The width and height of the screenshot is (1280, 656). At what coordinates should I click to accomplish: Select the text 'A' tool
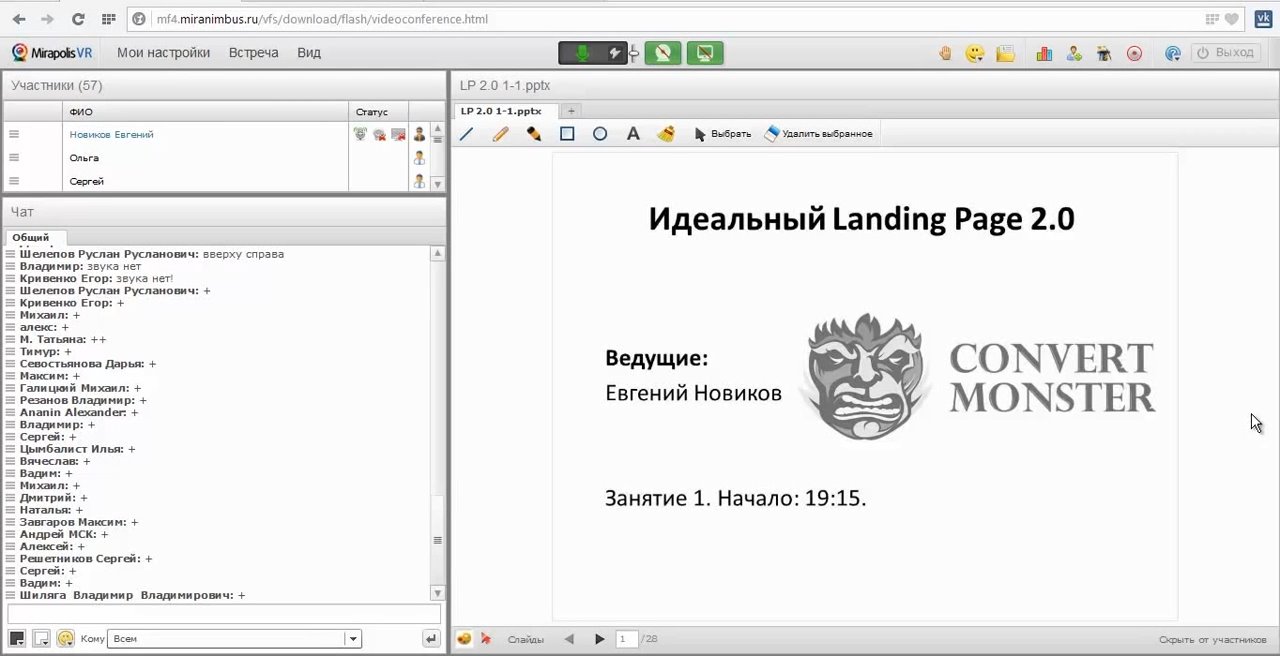tap(633, 134)
